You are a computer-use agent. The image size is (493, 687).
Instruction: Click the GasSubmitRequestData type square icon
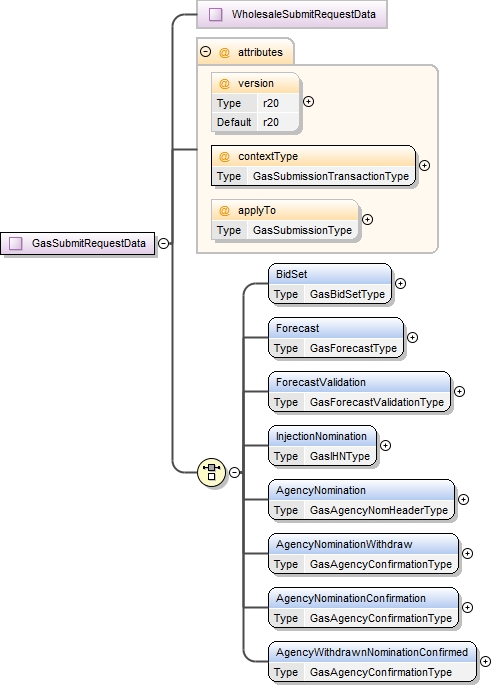[16, 243]
